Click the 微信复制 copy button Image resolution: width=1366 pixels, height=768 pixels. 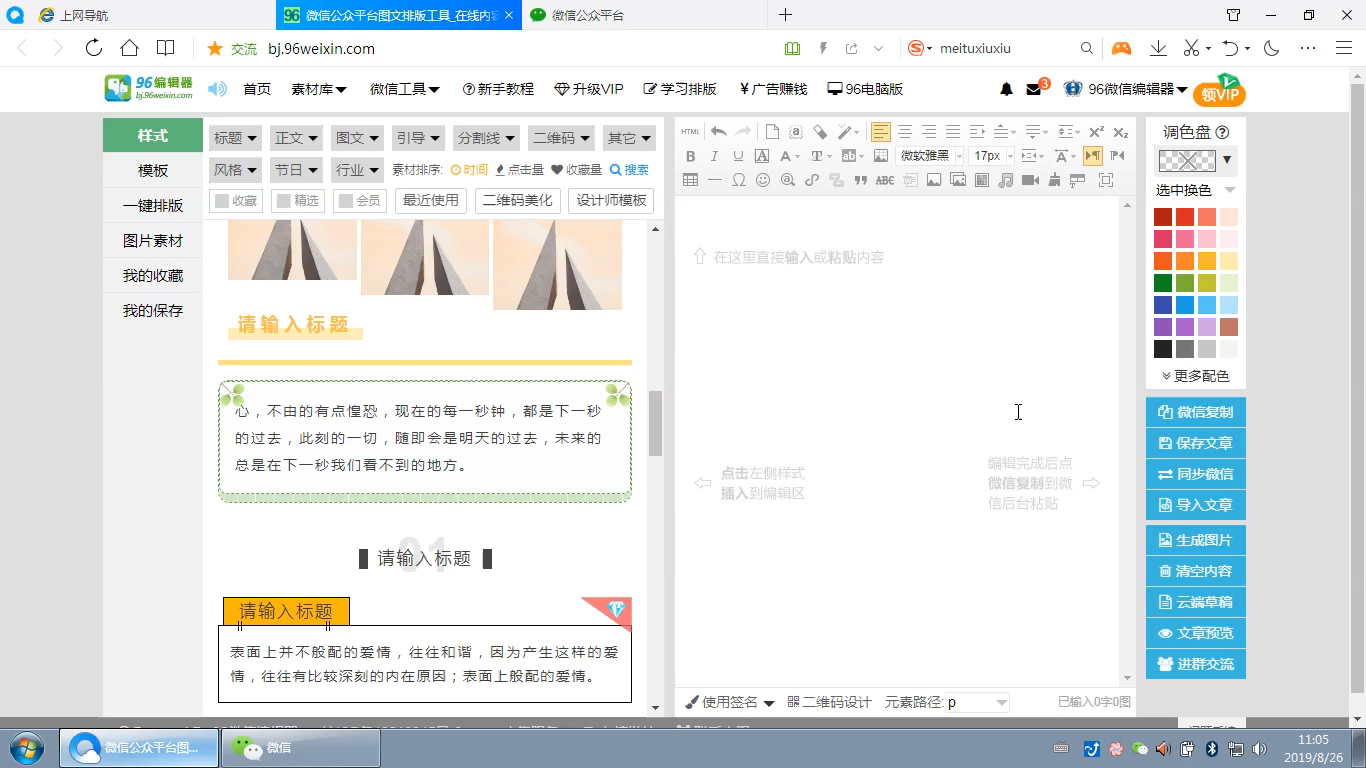[1195, 411]
